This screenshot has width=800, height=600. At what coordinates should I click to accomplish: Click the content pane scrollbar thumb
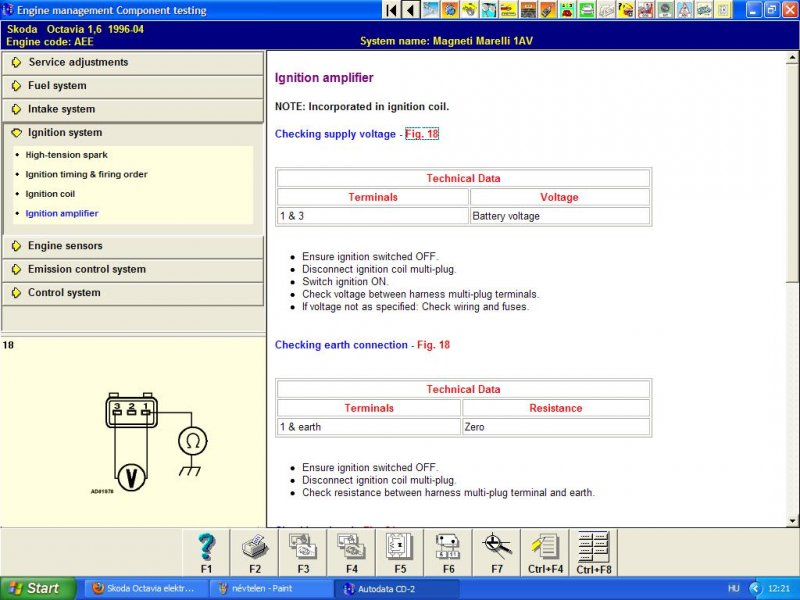pos(792,172)
